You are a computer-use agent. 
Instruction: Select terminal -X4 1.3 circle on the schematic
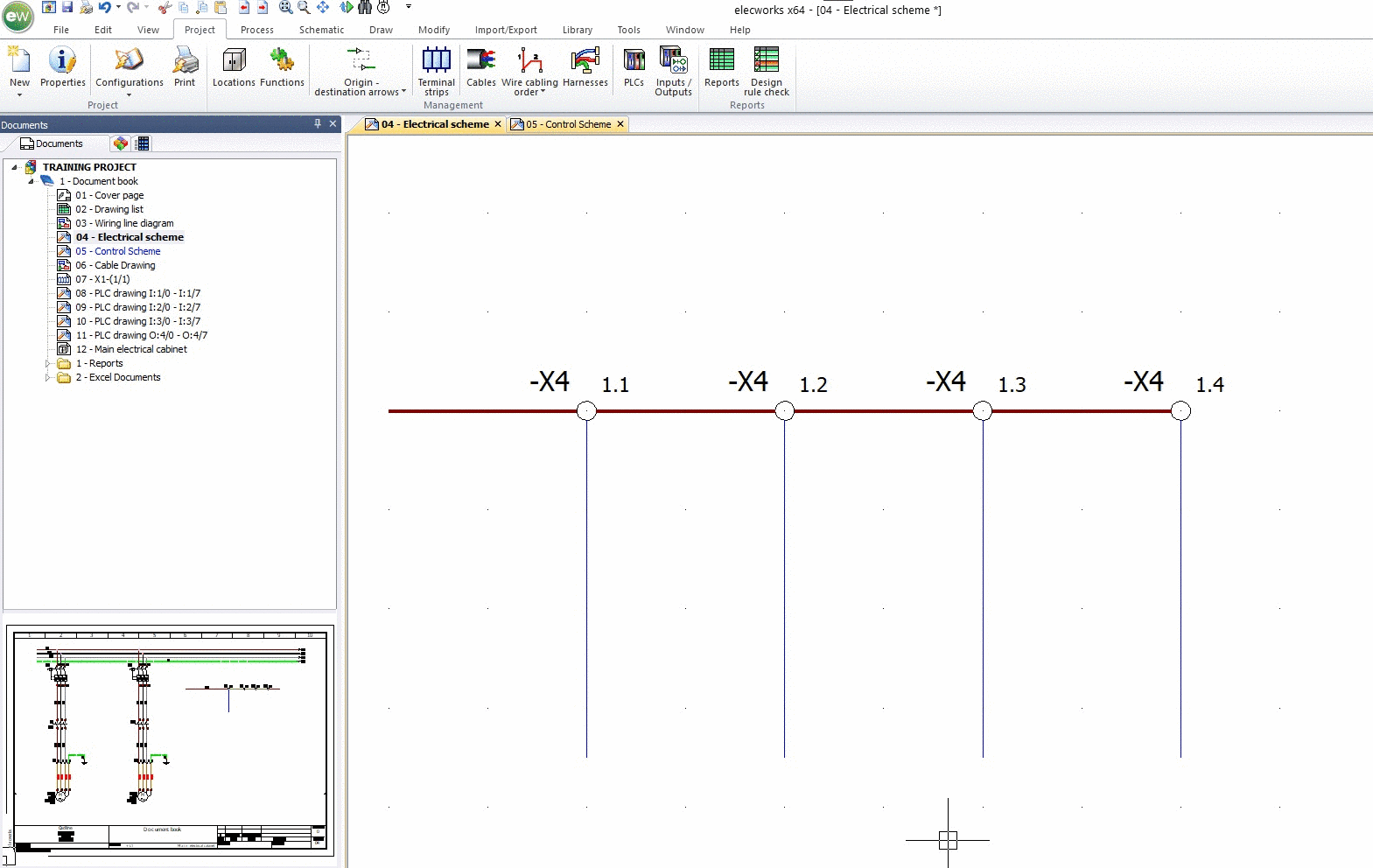tap(983, 410)
